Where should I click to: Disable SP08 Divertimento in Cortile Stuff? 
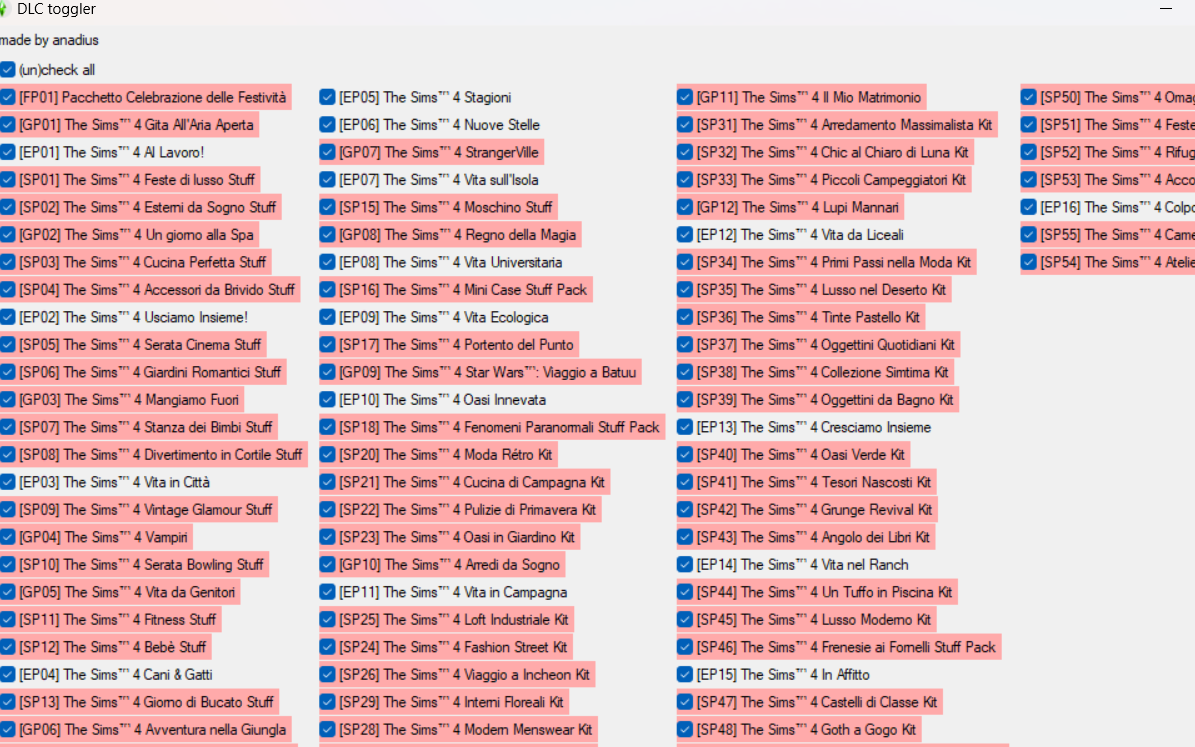[x=8, y=454]
